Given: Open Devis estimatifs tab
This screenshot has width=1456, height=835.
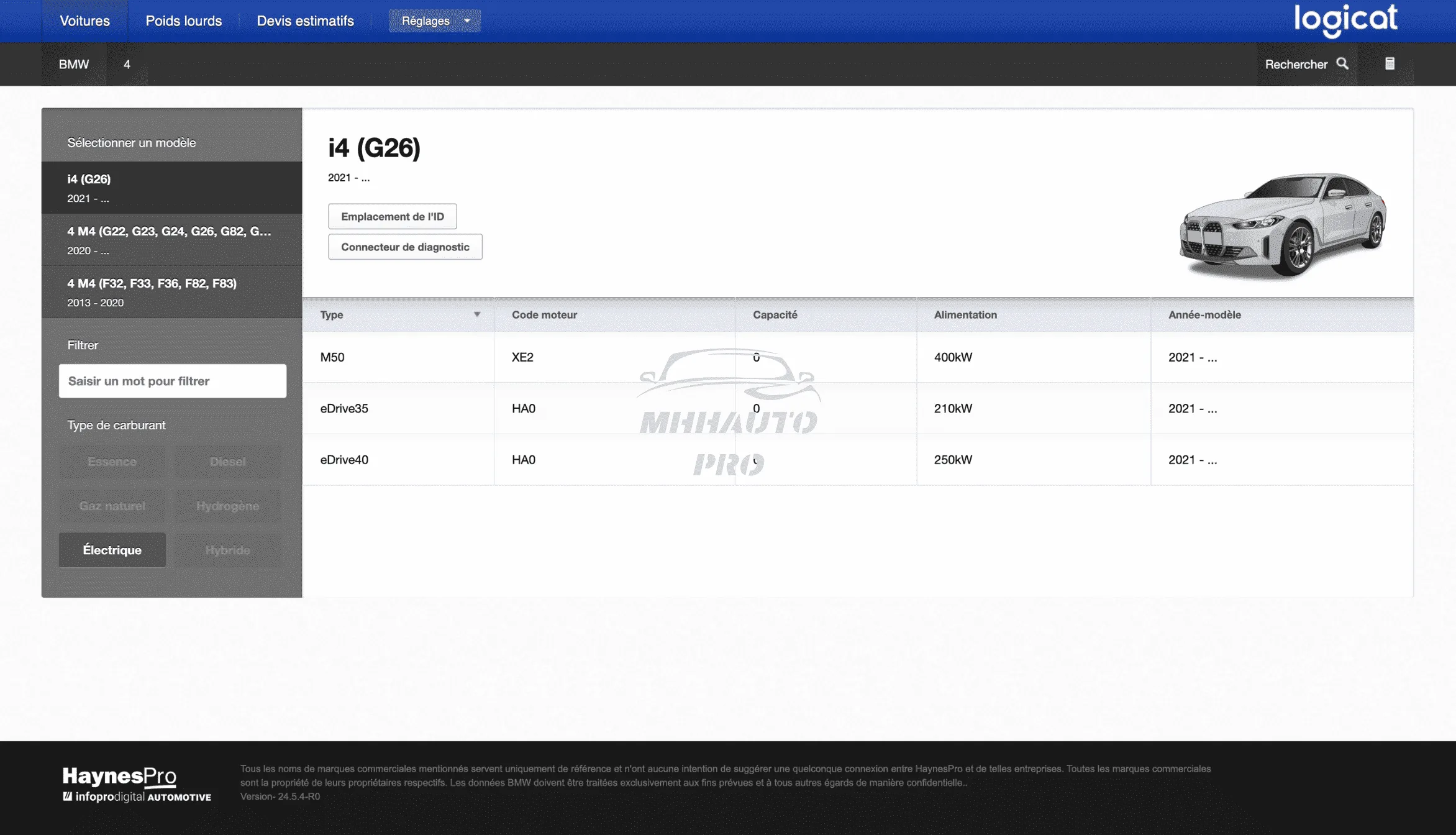Looking at the screenshot, I should pos(305,21).
